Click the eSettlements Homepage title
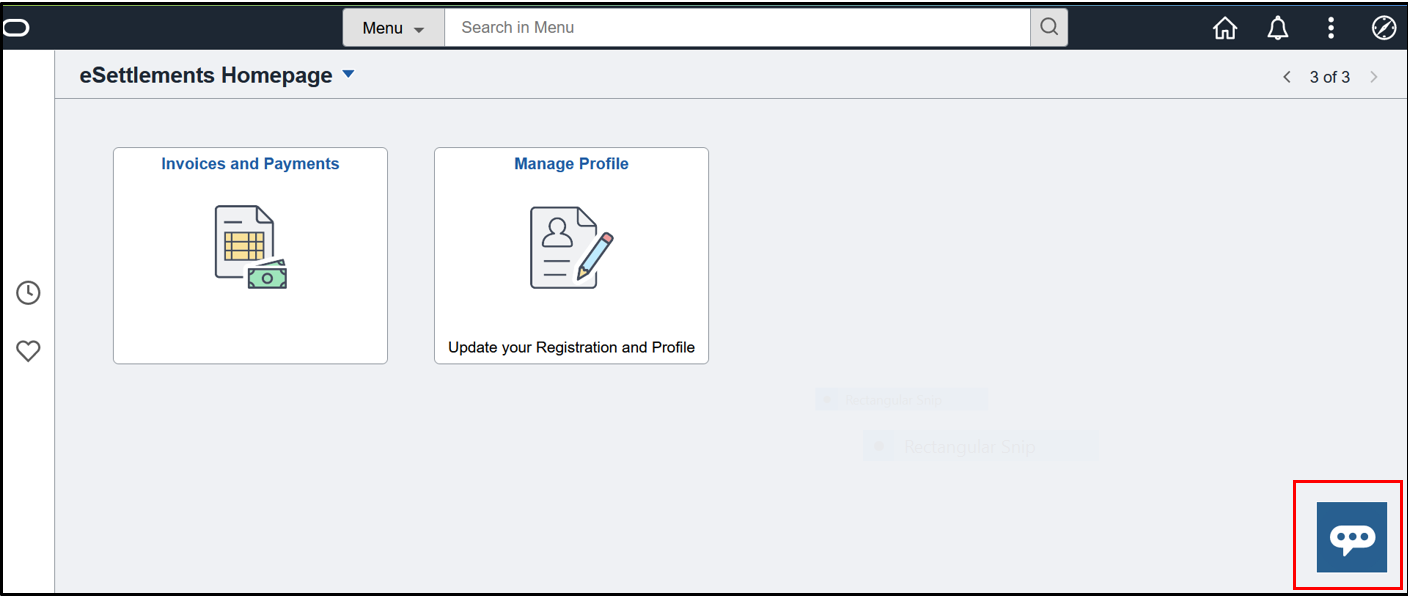Screen dimensions: 1408x597 pos(206,75)
